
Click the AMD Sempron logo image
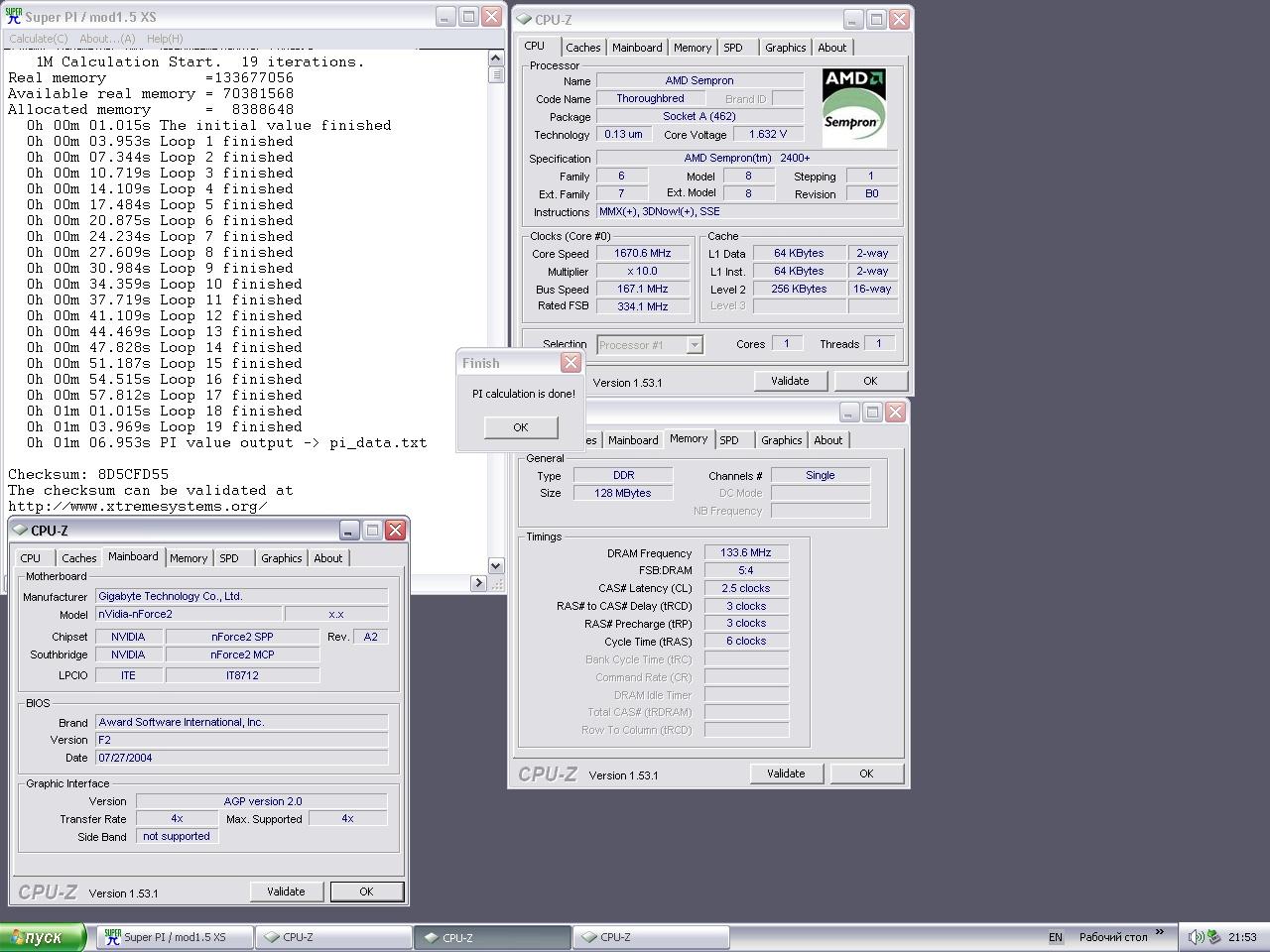tap(854, 107)
